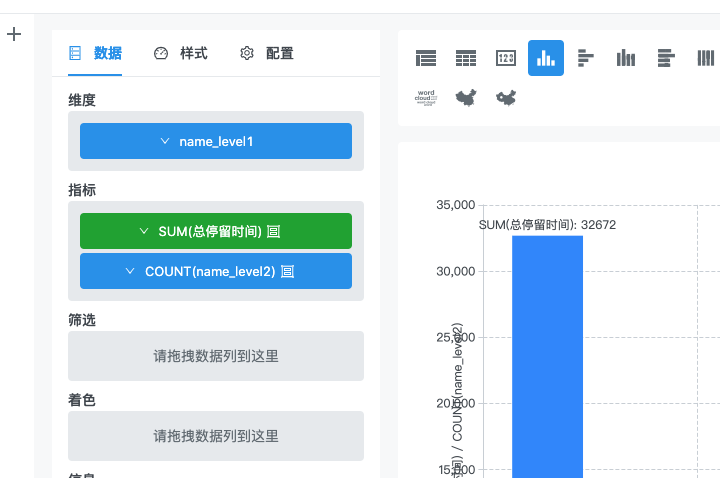
Task: Expand the SUM(总停留时间) metric dropdown
Action: [x=216, y=231]
